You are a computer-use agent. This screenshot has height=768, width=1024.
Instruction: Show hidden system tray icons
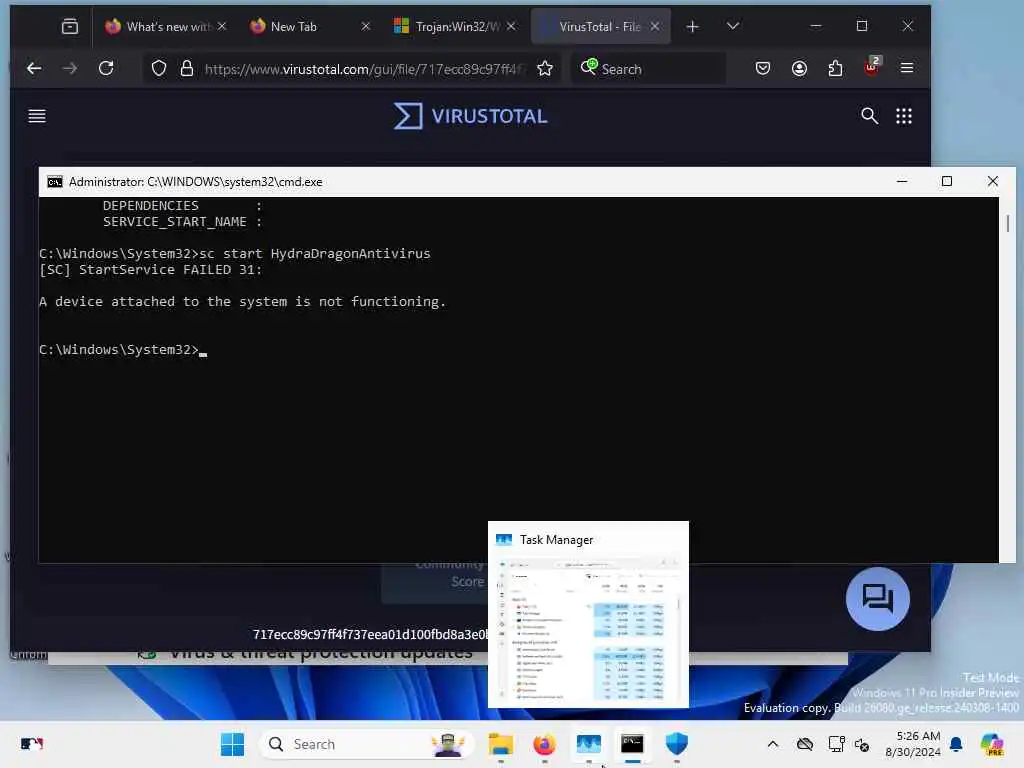pos(773,744)
